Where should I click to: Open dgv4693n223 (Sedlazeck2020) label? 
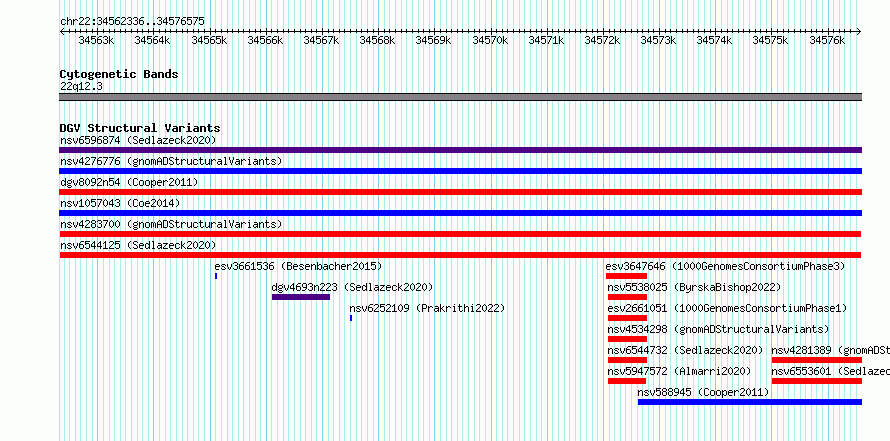tap(352, 287)
